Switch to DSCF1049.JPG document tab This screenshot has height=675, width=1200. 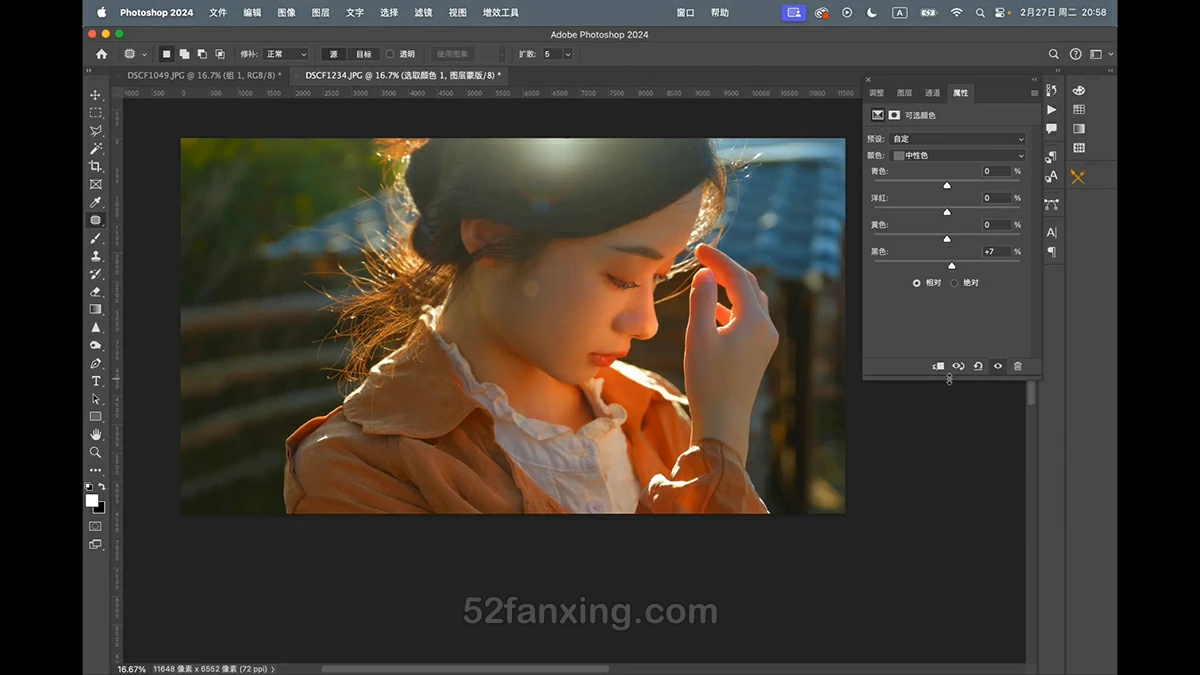click(x=203, y=75)
